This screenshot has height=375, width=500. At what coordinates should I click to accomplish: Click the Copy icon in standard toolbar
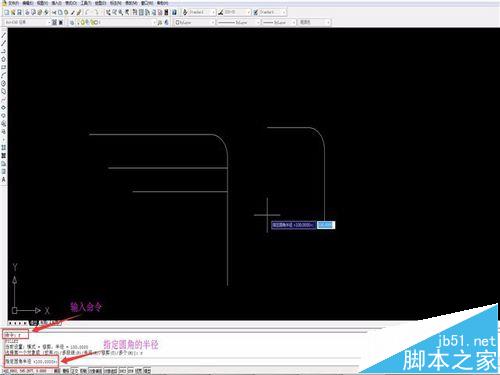point(60,12)
